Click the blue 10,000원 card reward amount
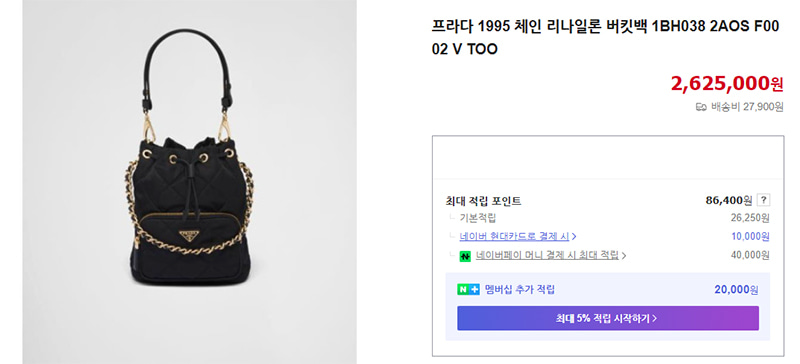The image size is (800, 364). pos(749,236)
